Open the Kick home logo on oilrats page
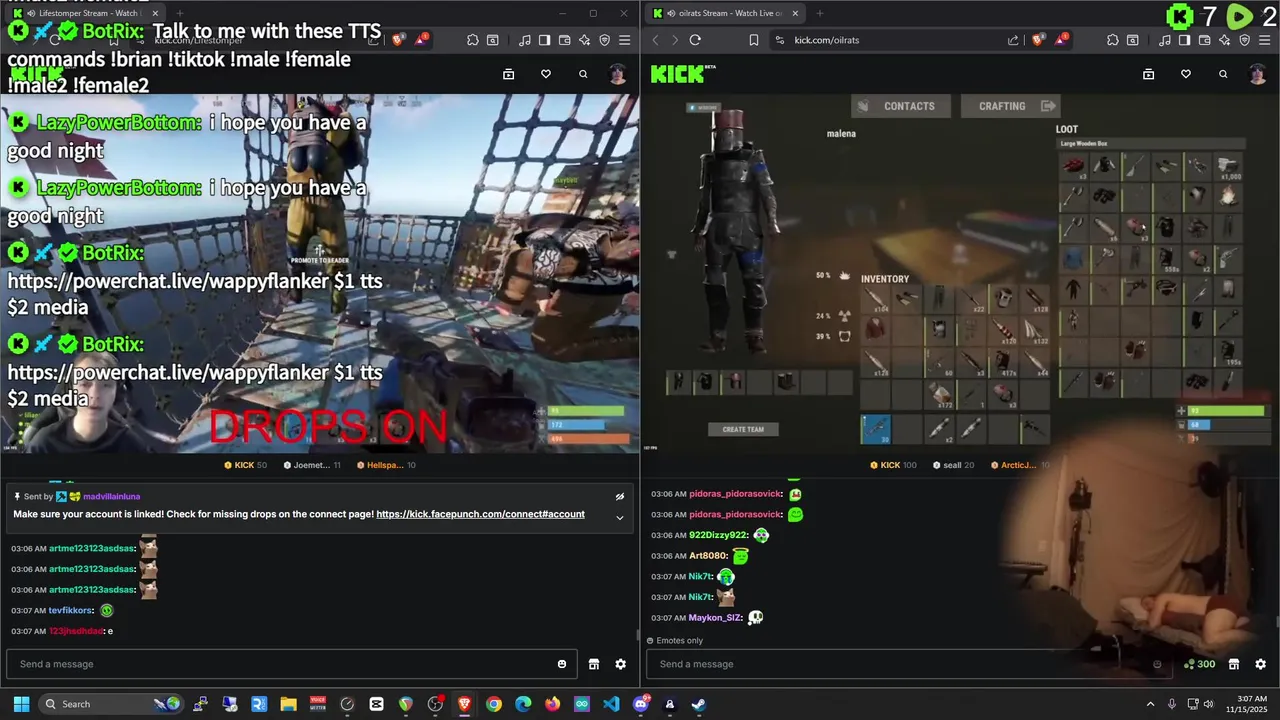The width and height of the screenshot is (1280, 720). [683, 74]
